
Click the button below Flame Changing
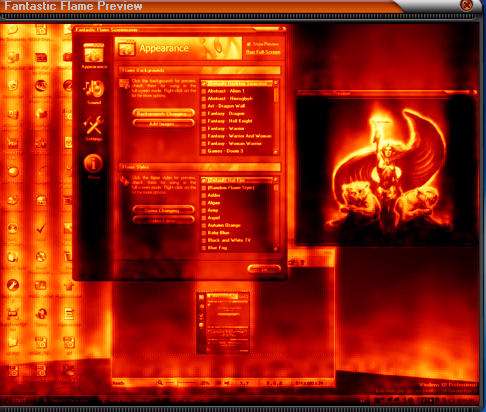(163, 220)
